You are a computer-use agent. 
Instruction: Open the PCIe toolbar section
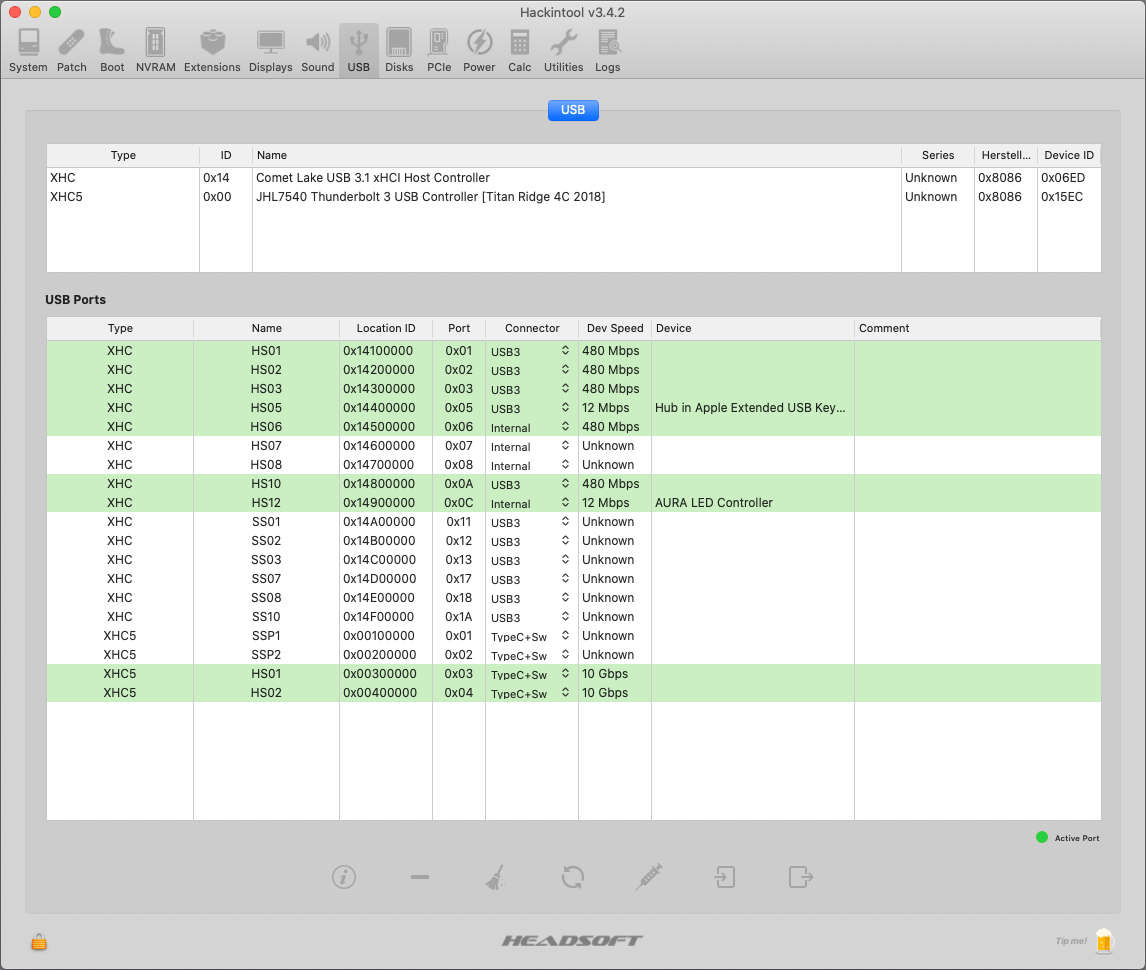click(439, 50)
